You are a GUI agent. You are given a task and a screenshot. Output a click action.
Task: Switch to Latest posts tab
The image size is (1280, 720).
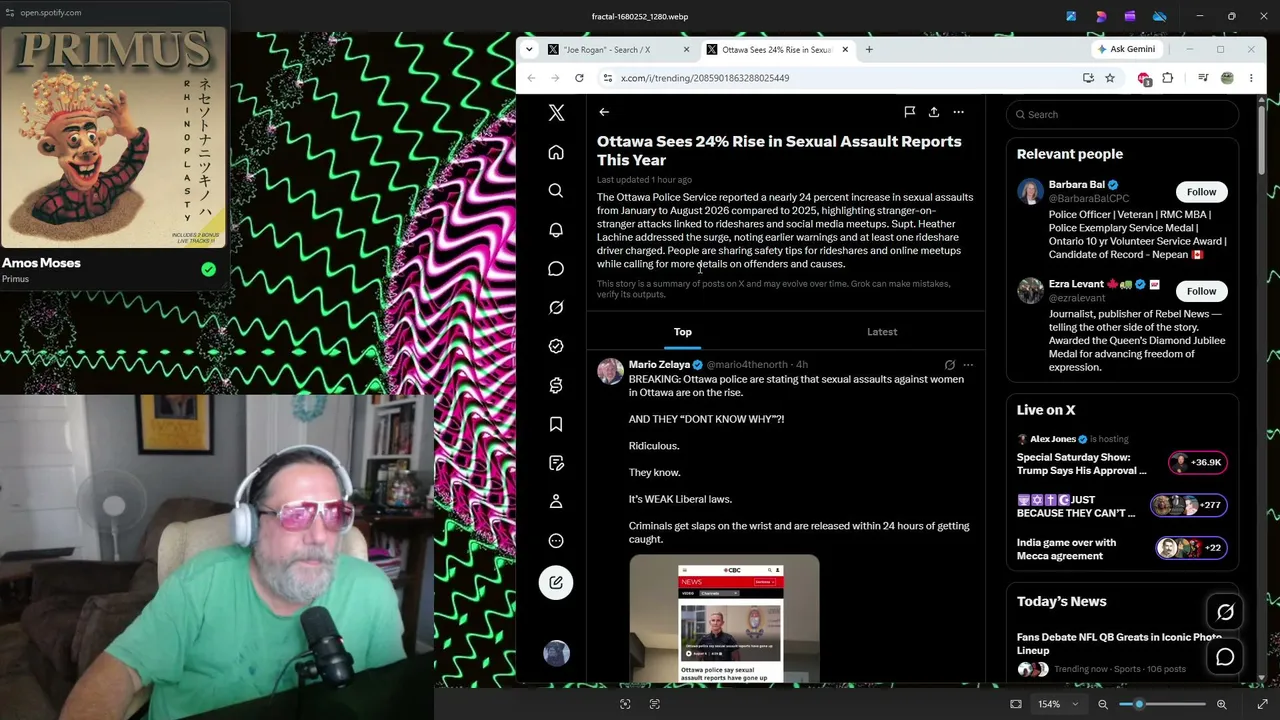(882, 332)
